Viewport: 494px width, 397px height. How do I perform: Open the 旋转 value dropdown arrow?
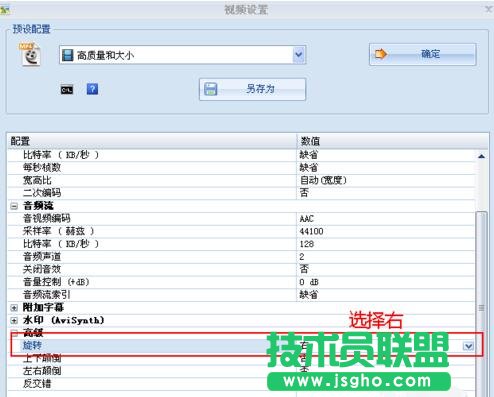tap(468, 346)
